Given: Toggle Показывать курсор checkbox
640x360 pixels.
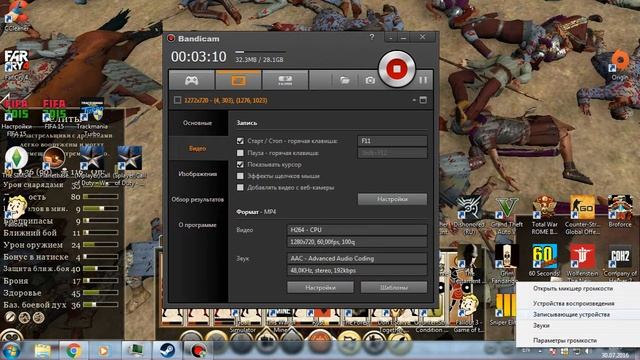Looking at the screenshot, I should [x=240, y=164].
